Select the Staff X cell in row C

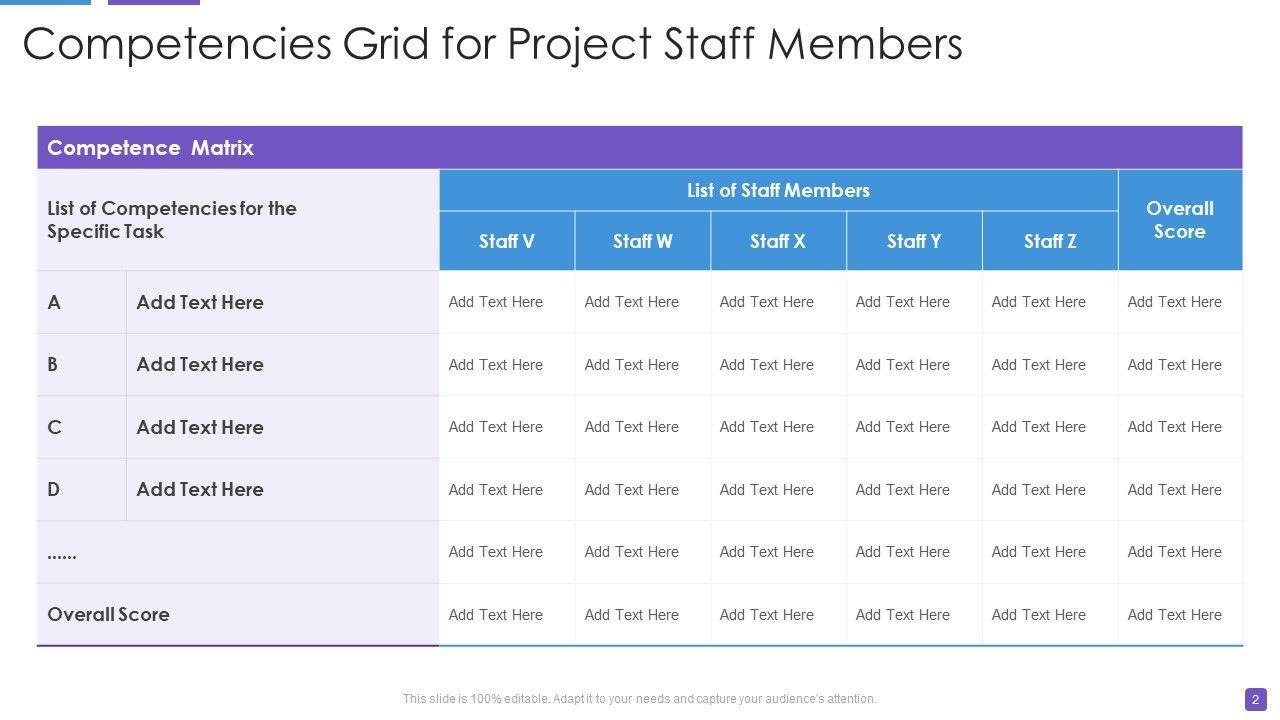(767, 427)
